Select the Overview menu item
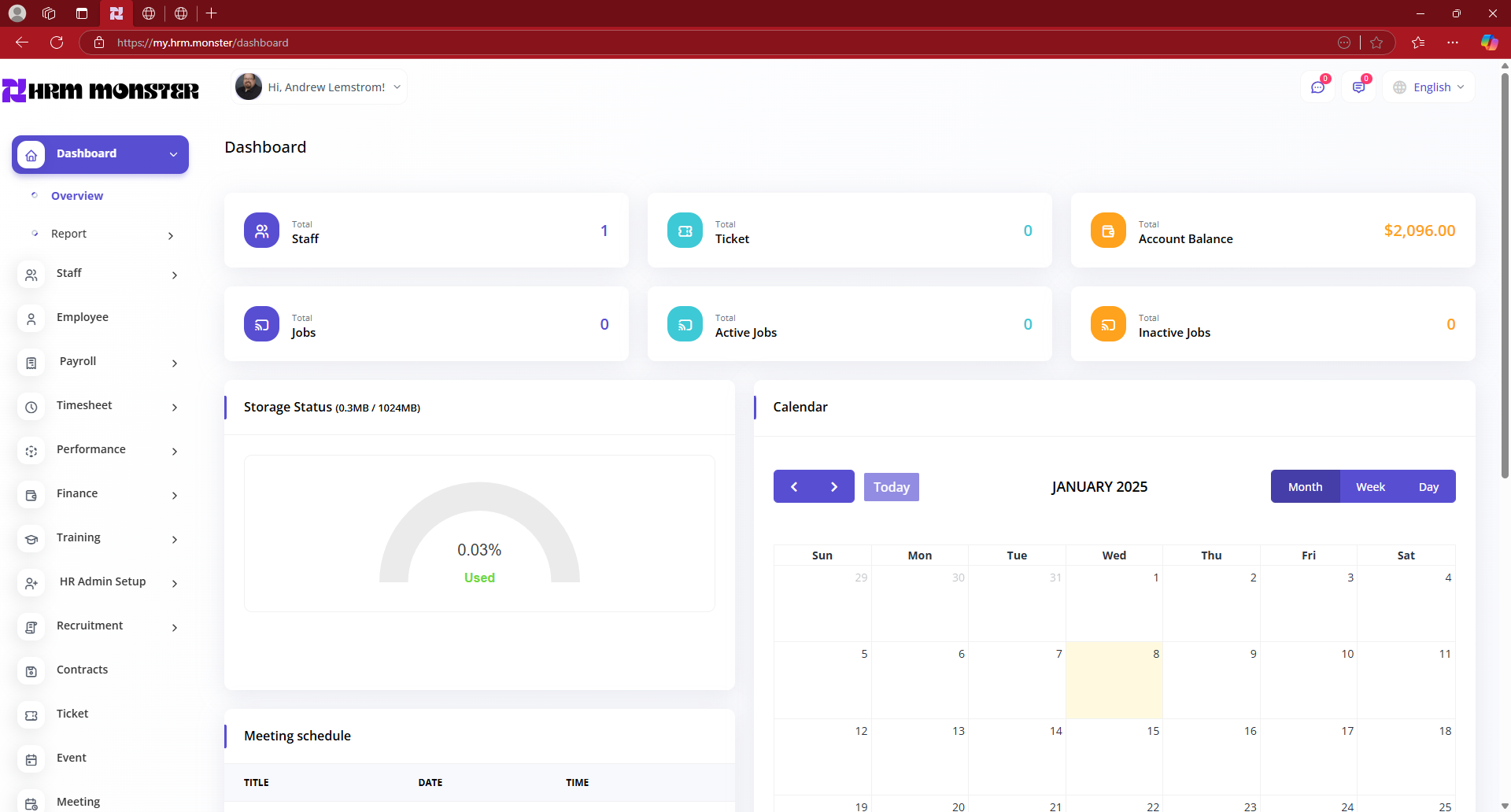Screen dimensions: 1511x812 77,196
